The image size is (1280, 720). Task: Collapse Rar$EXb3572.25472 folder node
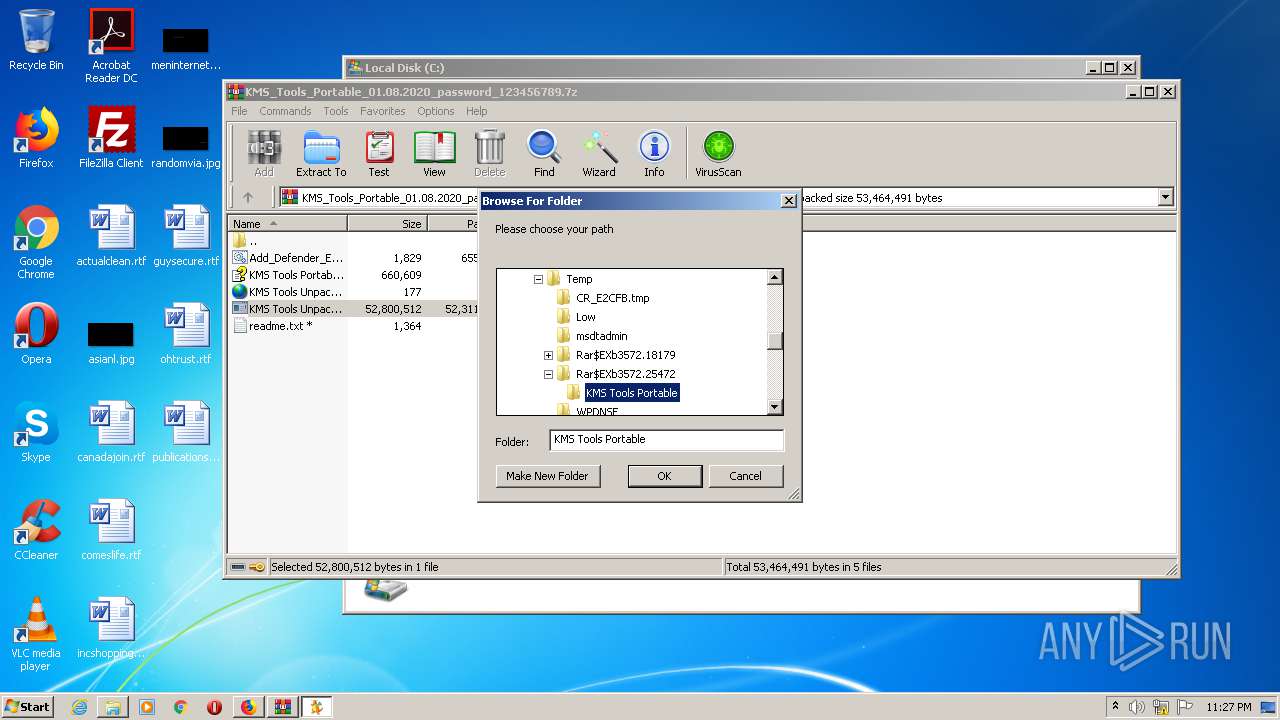point(548,374)
